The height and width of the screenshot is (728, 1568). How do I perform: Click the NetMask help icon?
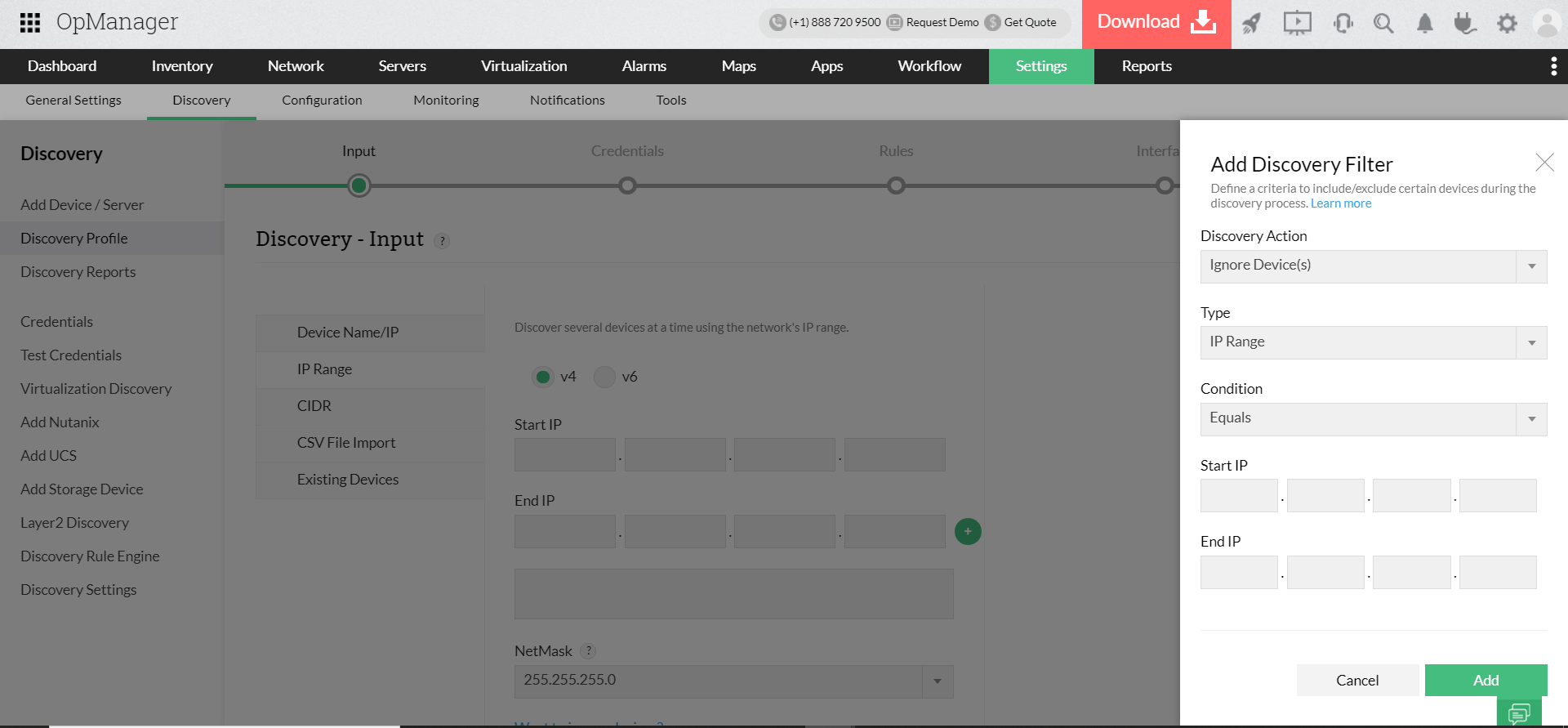coord(588,651)
